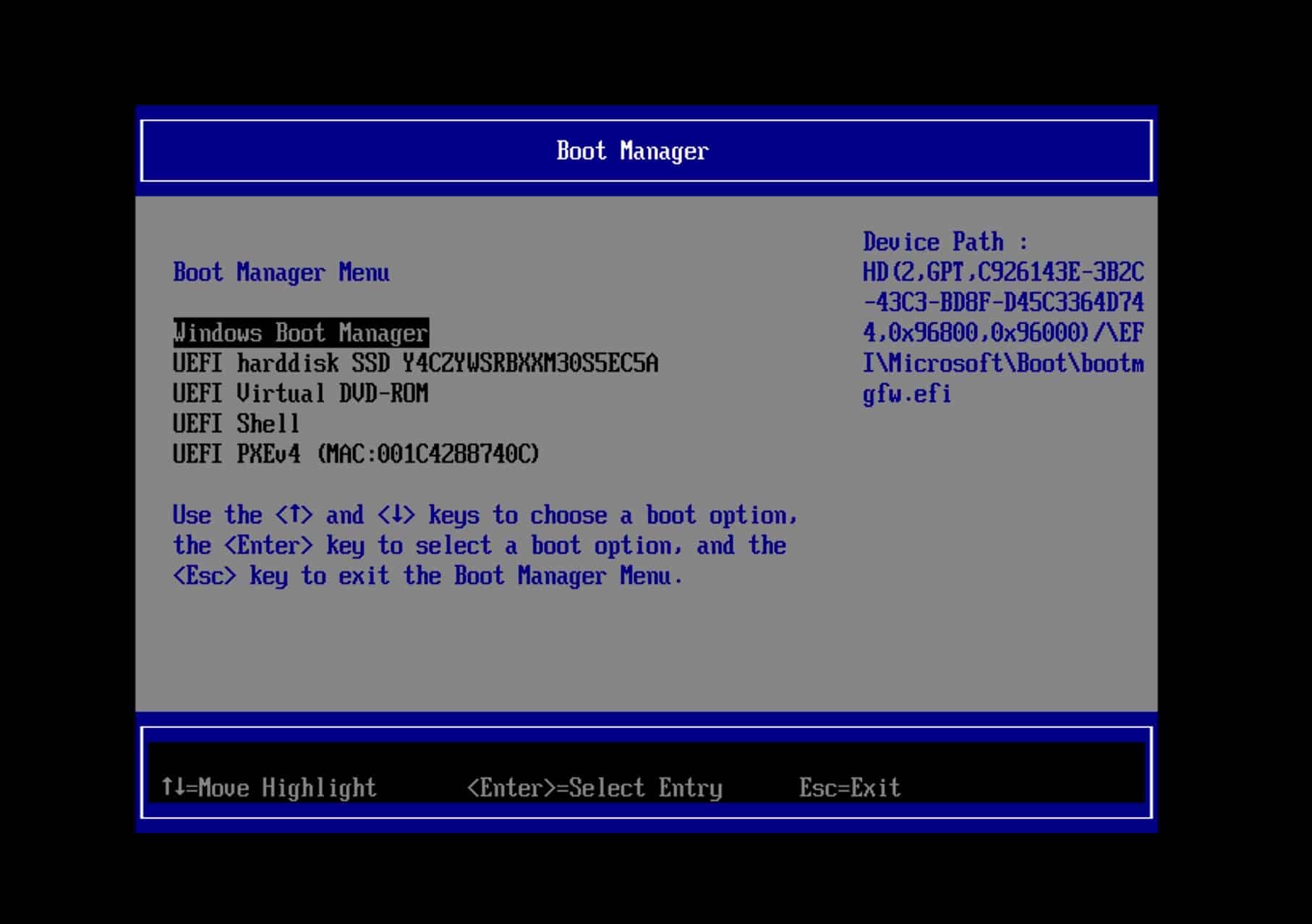This screenshot has width=1312, height=924.
Task: Click the MAC address in PXEv4 entry
Action: pyautogui.click(x=428, y=454)
